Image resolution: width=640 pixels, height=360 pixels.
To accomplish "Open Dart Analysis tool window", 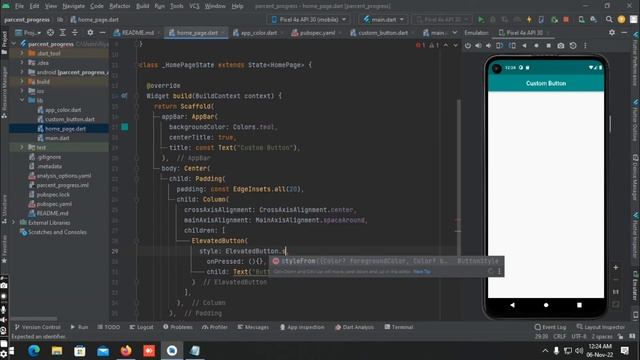I will coord(354,327).
